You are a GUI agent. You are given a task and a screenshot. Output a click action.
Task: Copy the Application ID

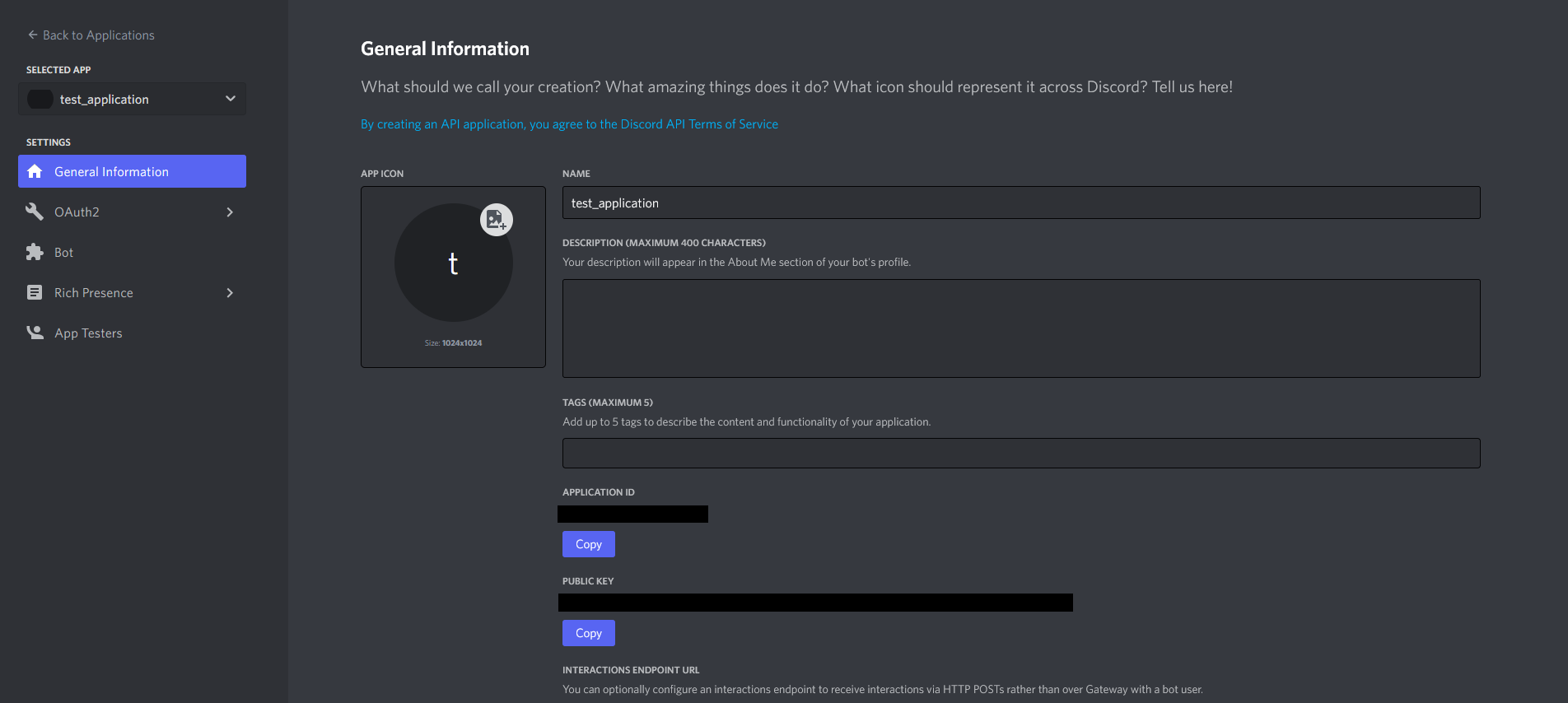pyautogui.click(x=589, y=544)
